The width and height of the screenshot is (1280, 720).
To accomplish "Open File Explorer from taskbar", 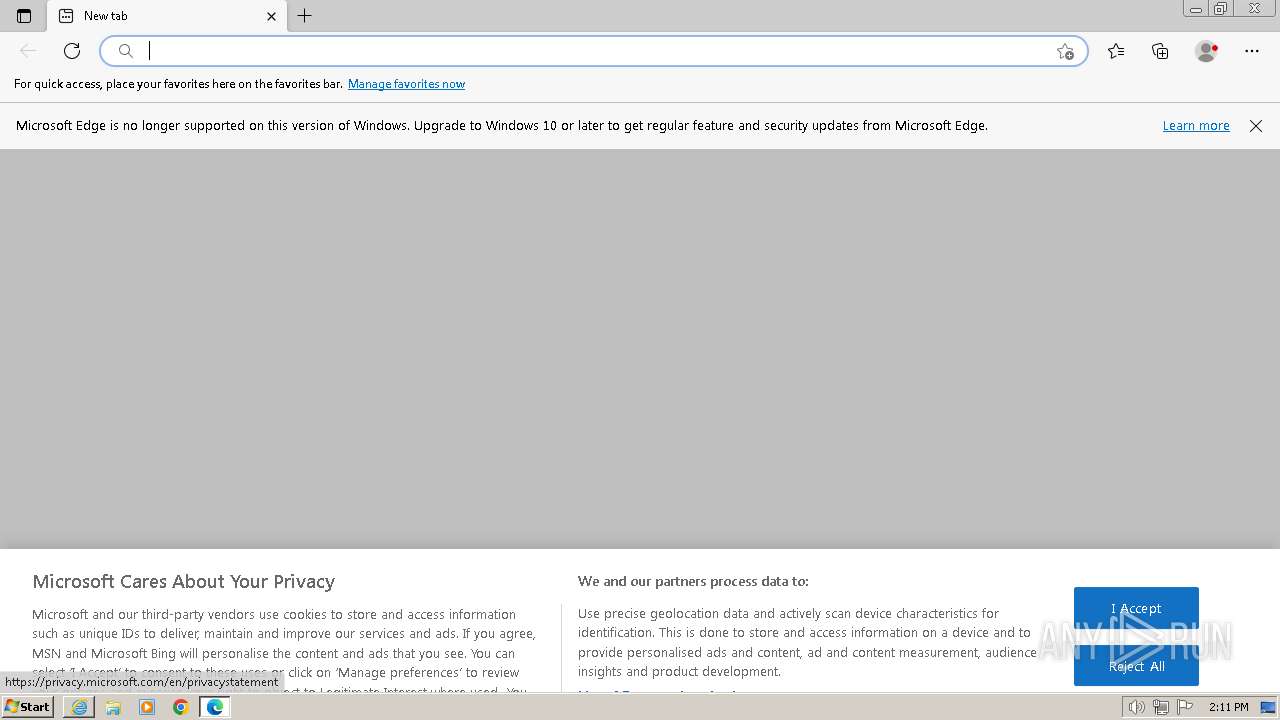I will [113, 707].
